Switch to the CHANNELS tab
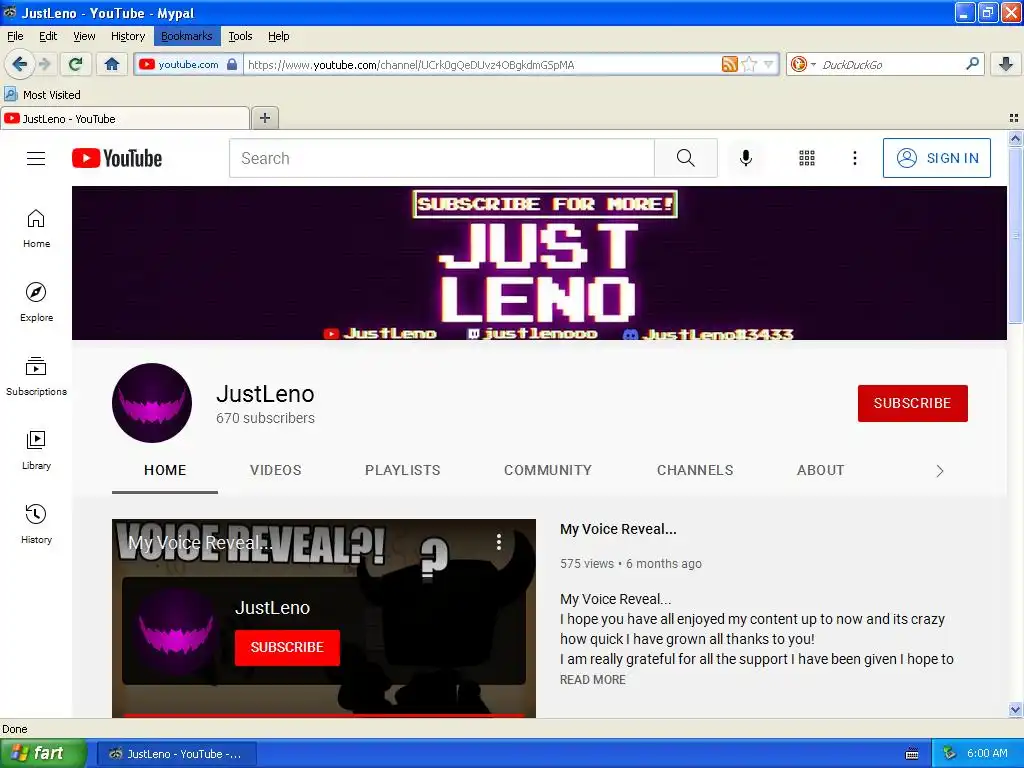 click(695, 470)
